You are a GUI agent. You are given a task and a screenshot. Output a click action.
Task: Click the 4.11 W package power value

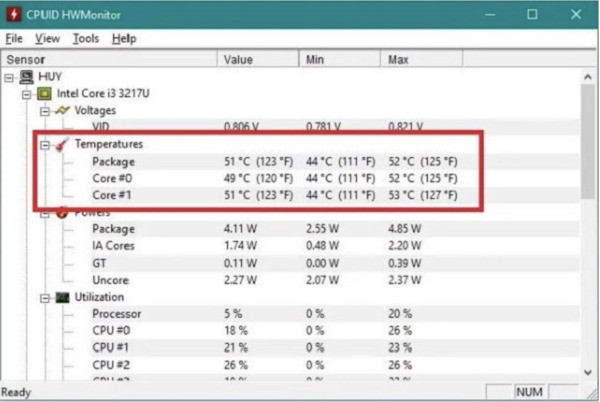240,229
